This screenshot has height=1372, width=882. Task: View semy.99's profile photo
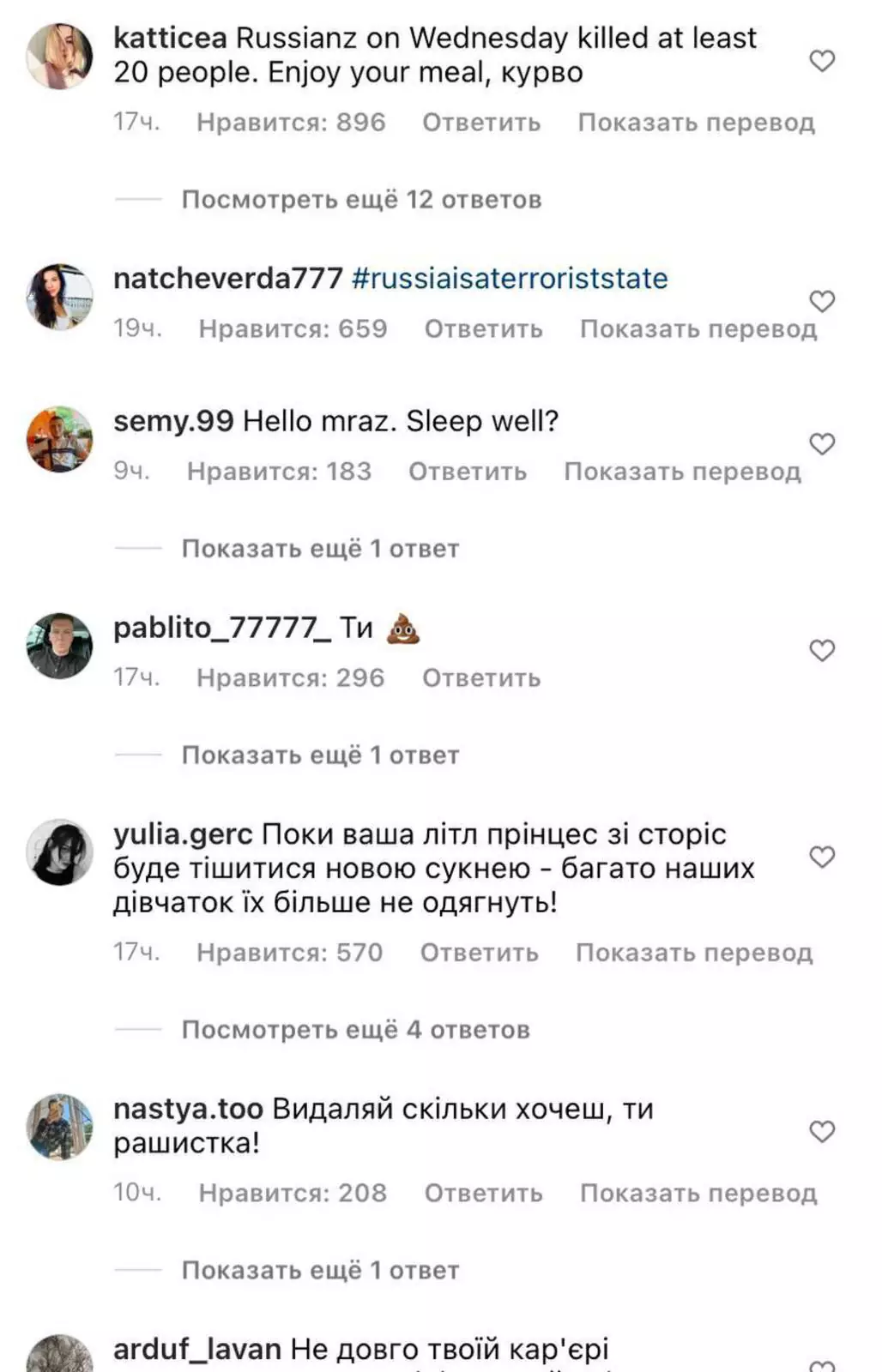click(59, 439)
